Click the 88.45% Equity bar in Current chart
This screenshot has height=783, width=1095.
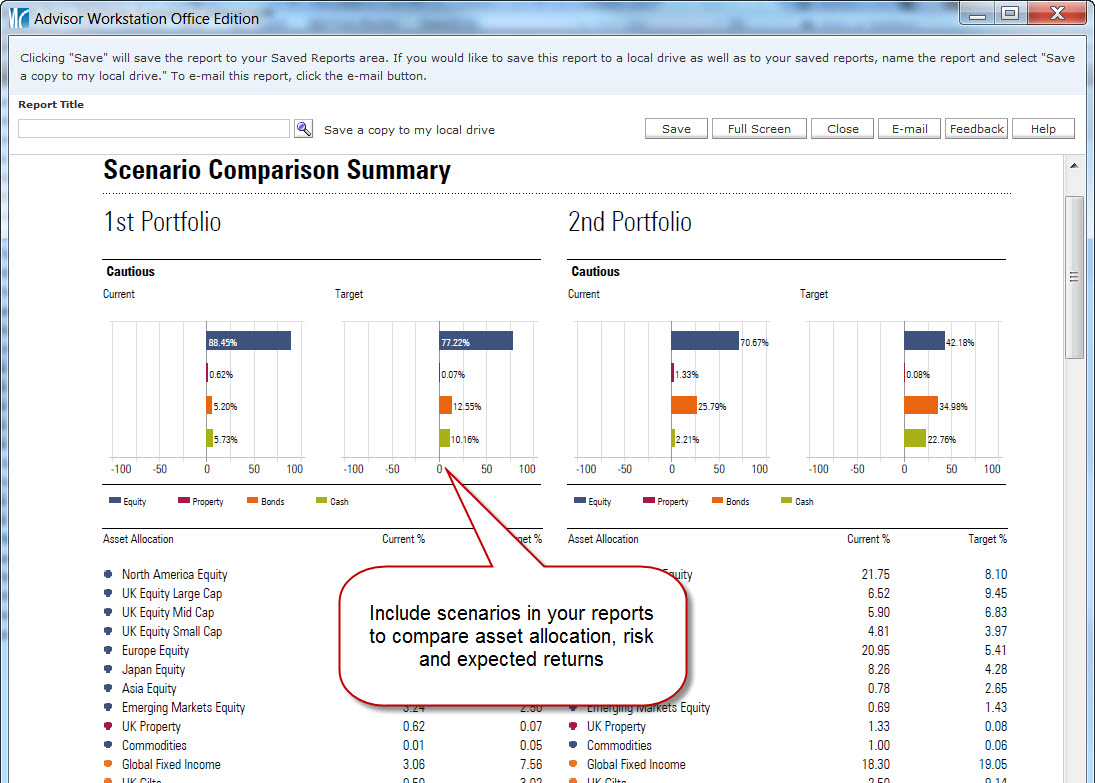(248, 341)
